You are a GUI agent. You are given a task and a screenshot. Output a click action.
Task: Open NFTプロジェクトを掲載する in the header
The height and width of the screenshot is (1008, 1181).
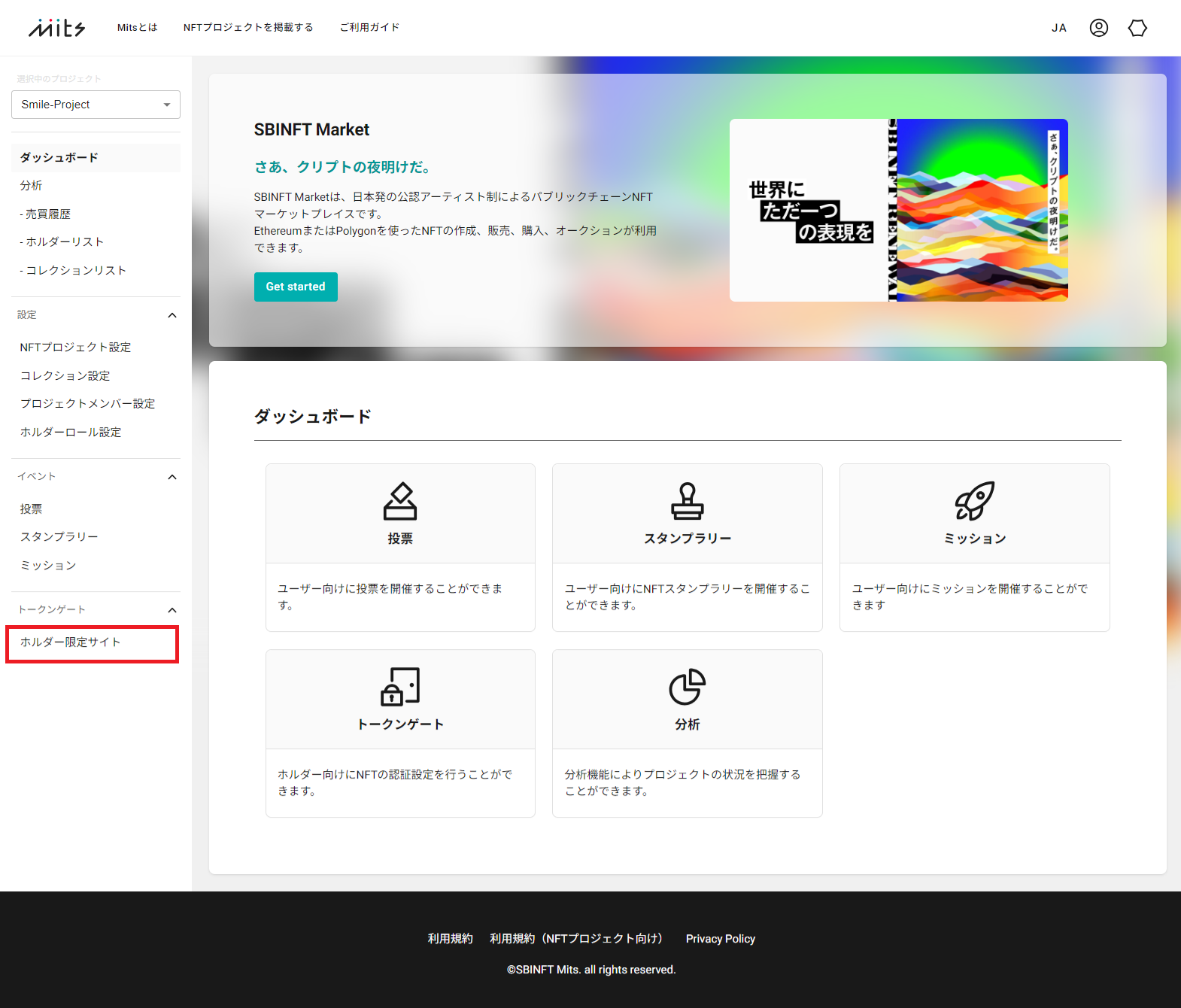pyautogui.click(x=248, y=28)
